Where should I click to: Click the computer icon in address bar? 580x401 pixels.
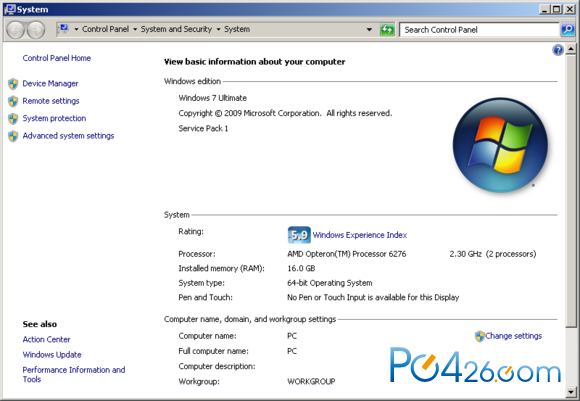click(x=64, y=28)
